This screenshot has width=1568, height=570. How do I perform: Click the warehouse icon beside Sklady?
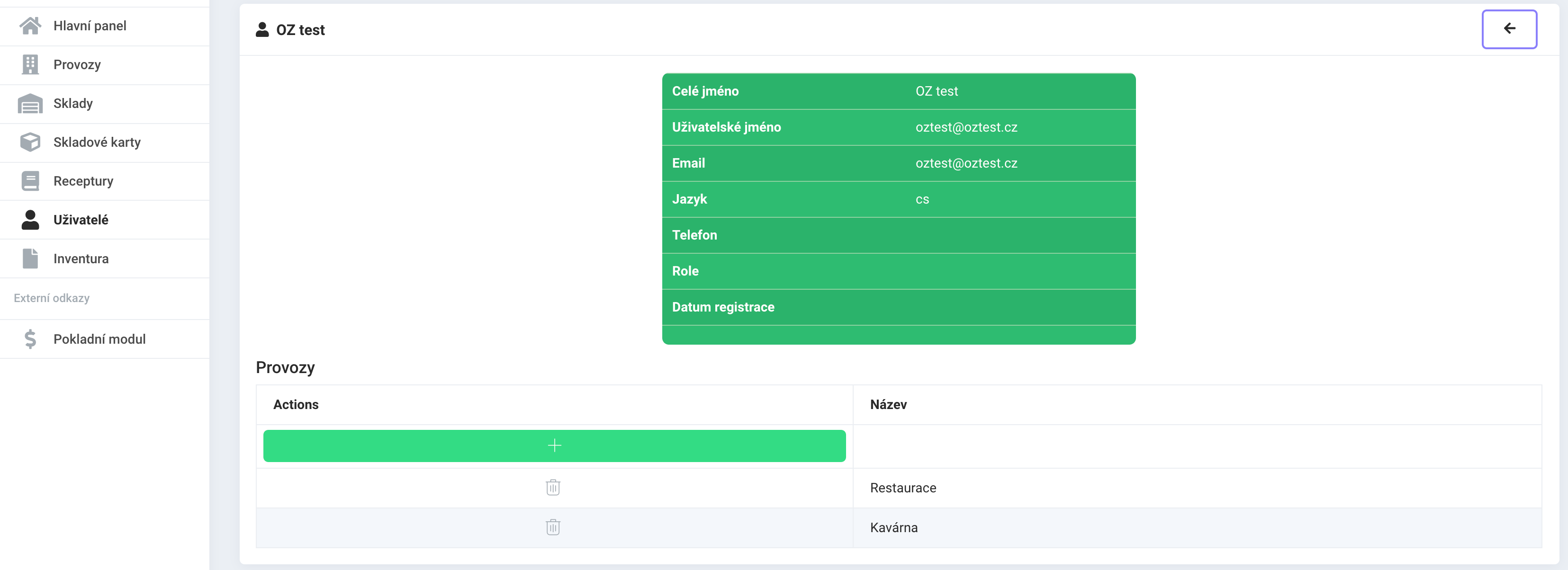point(30,103)
